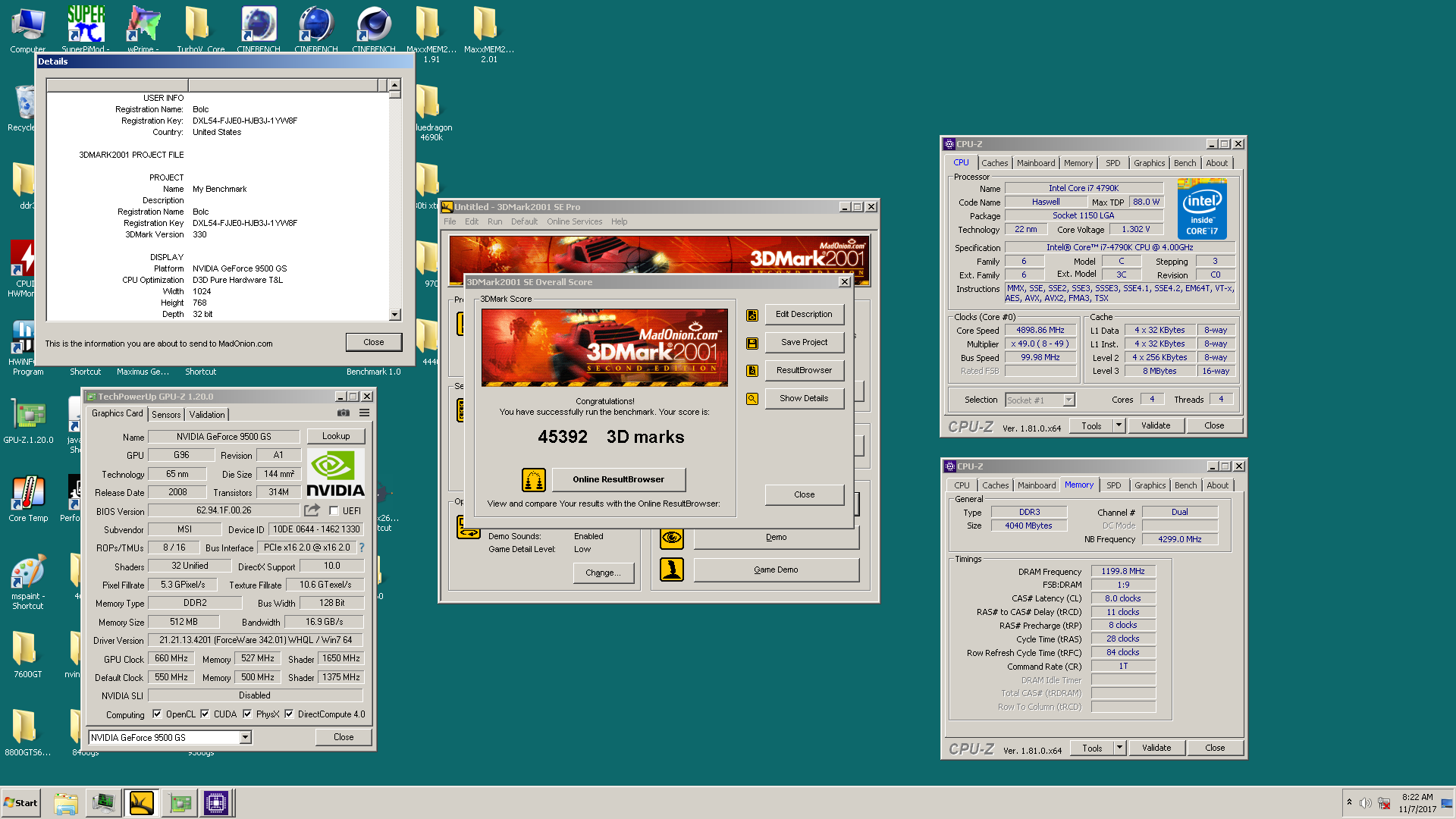Open the MaxxMEM2 1.91 desktop folder
The image size is (1456, 819).
[431, 33]
